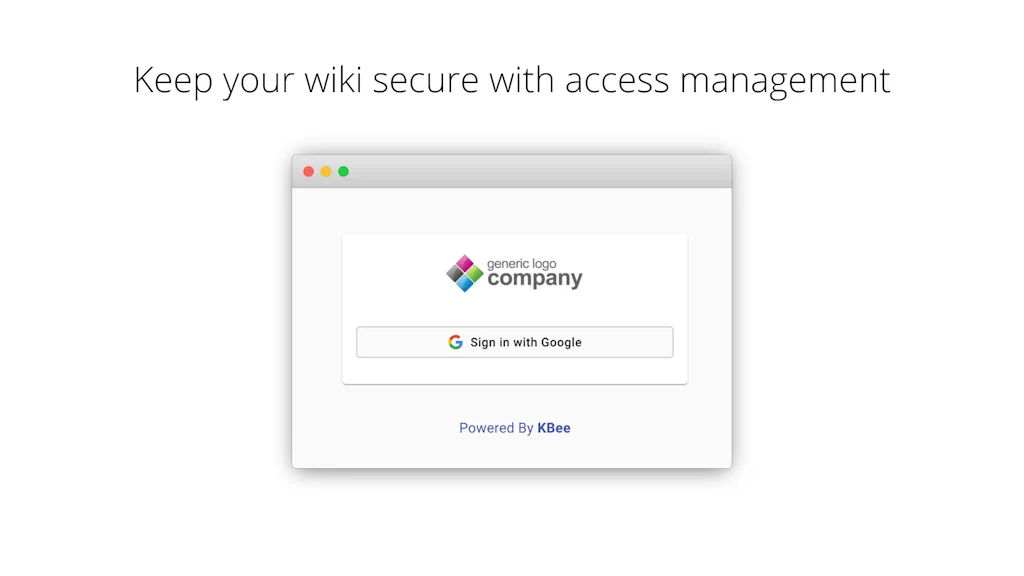The width and height of the screenshot is (1024, 576).
Task: Open the bold KBee link
Action: point(554,428)
